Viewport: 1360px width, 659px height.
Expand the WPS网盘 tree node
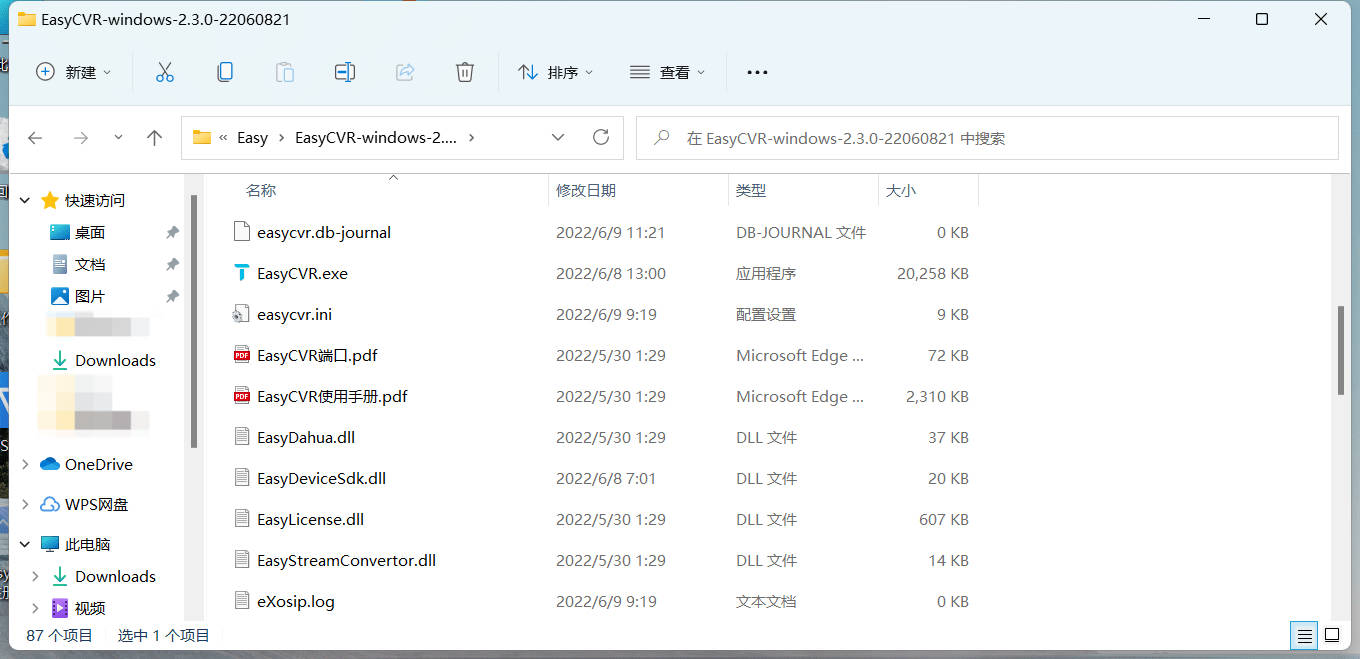coord(26,504)
